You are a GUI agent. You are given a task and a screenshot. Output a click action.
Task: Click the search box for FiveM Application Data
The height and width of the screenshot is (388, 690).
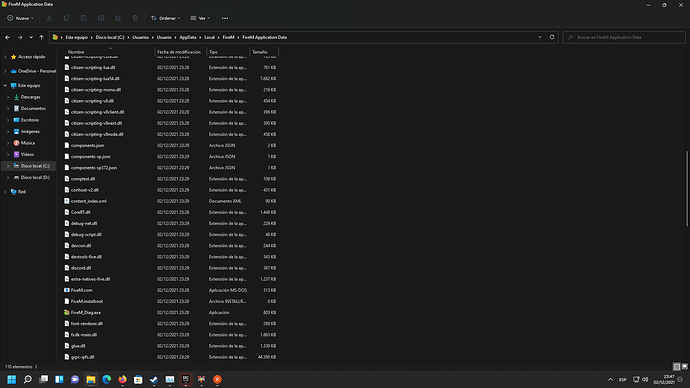point(624,37)
